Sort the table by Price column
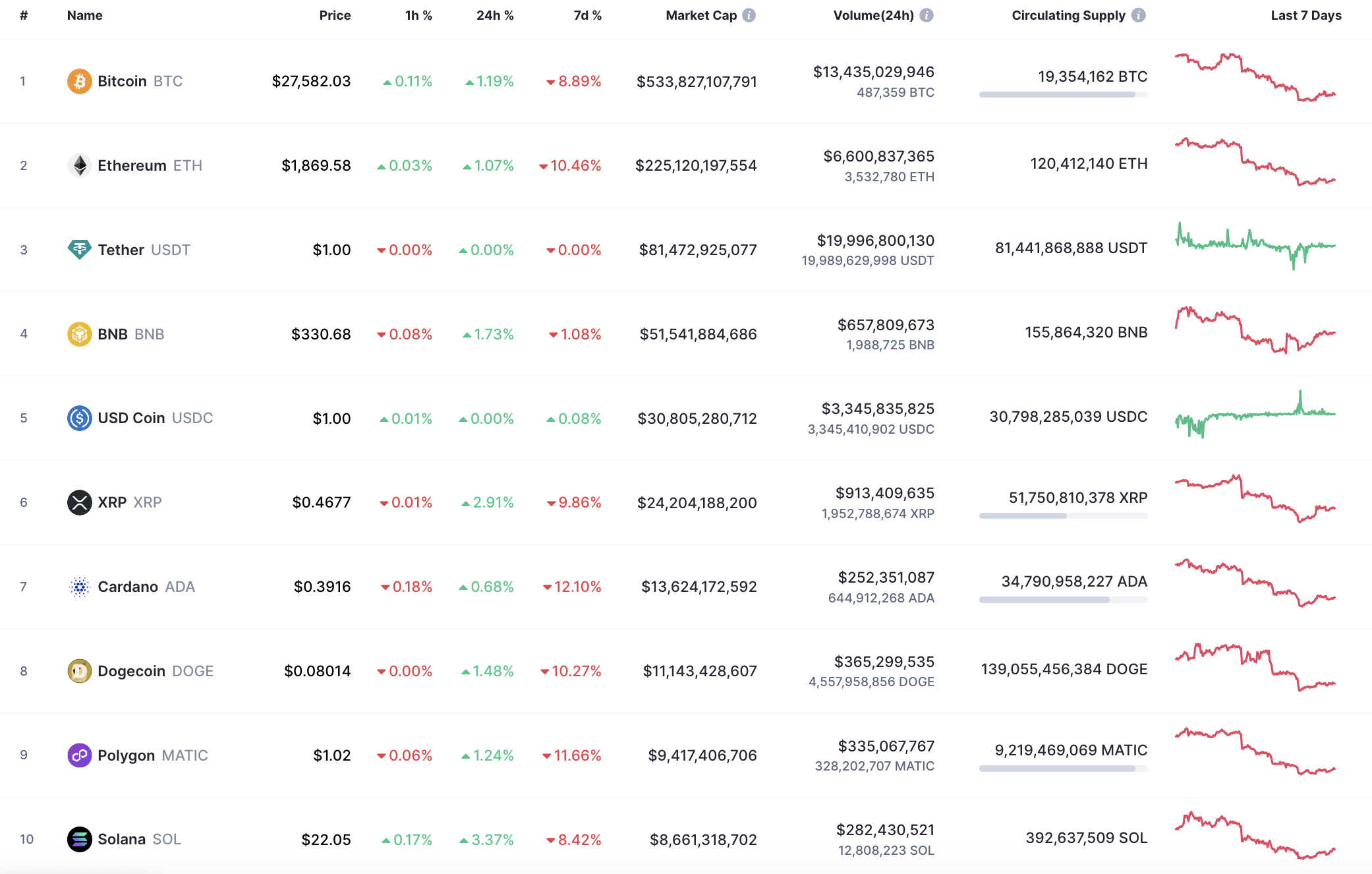1372x874 pixels. [x=335, y=15]
